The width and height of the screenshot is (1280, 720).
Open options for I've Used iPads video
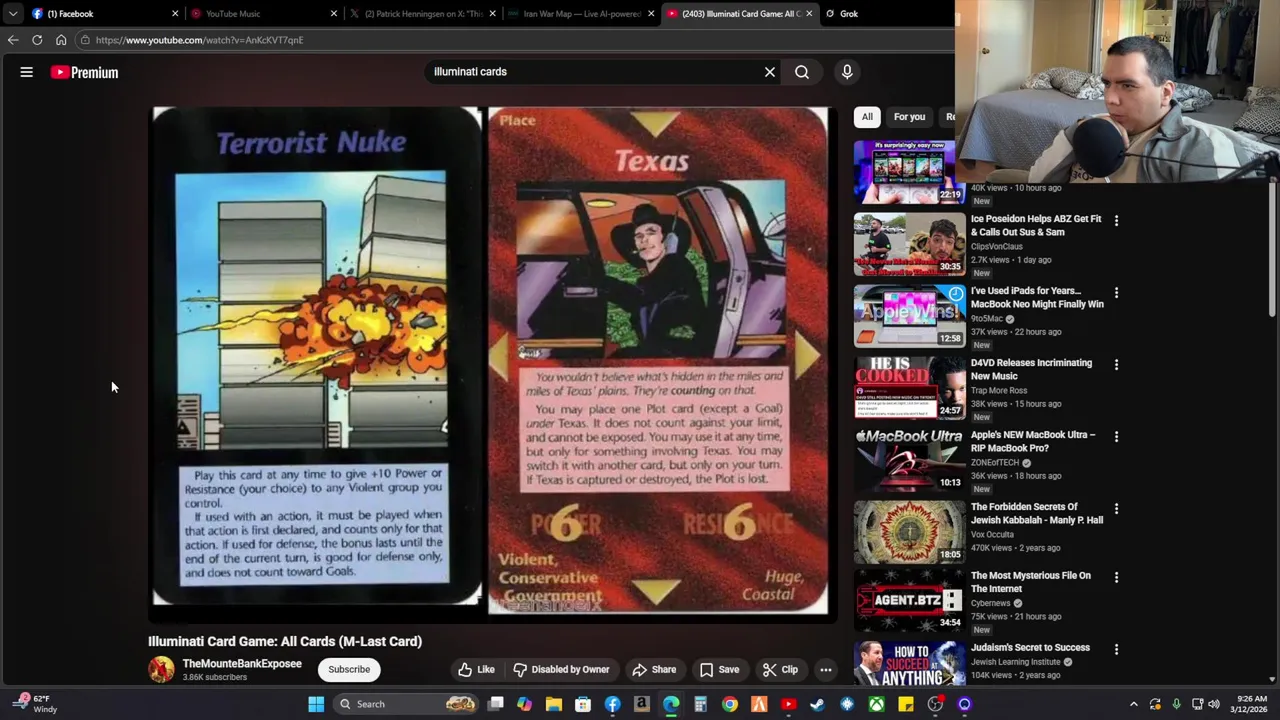1116,292
